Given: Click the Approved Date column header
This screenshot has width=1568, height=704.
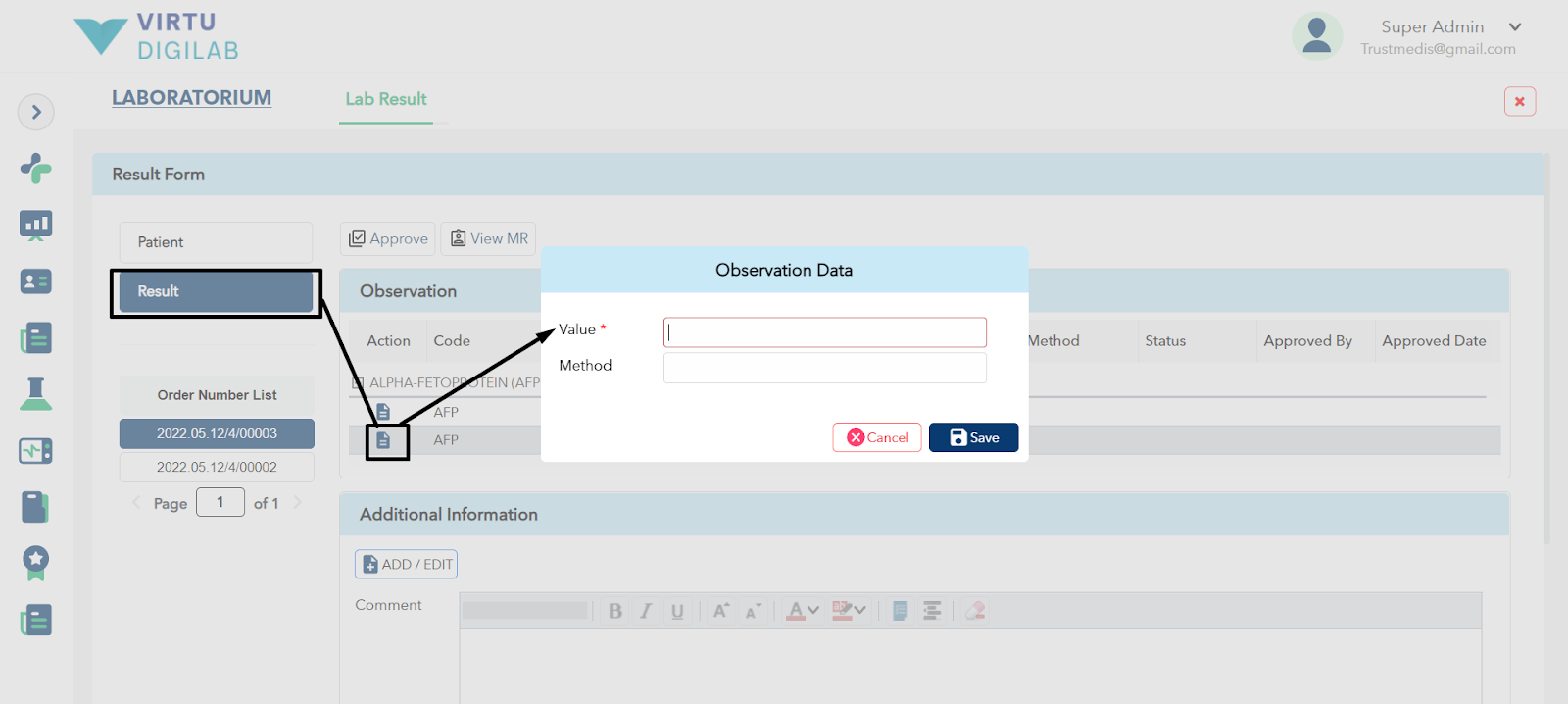Looking at the screenshot, I should [1434, 340].
